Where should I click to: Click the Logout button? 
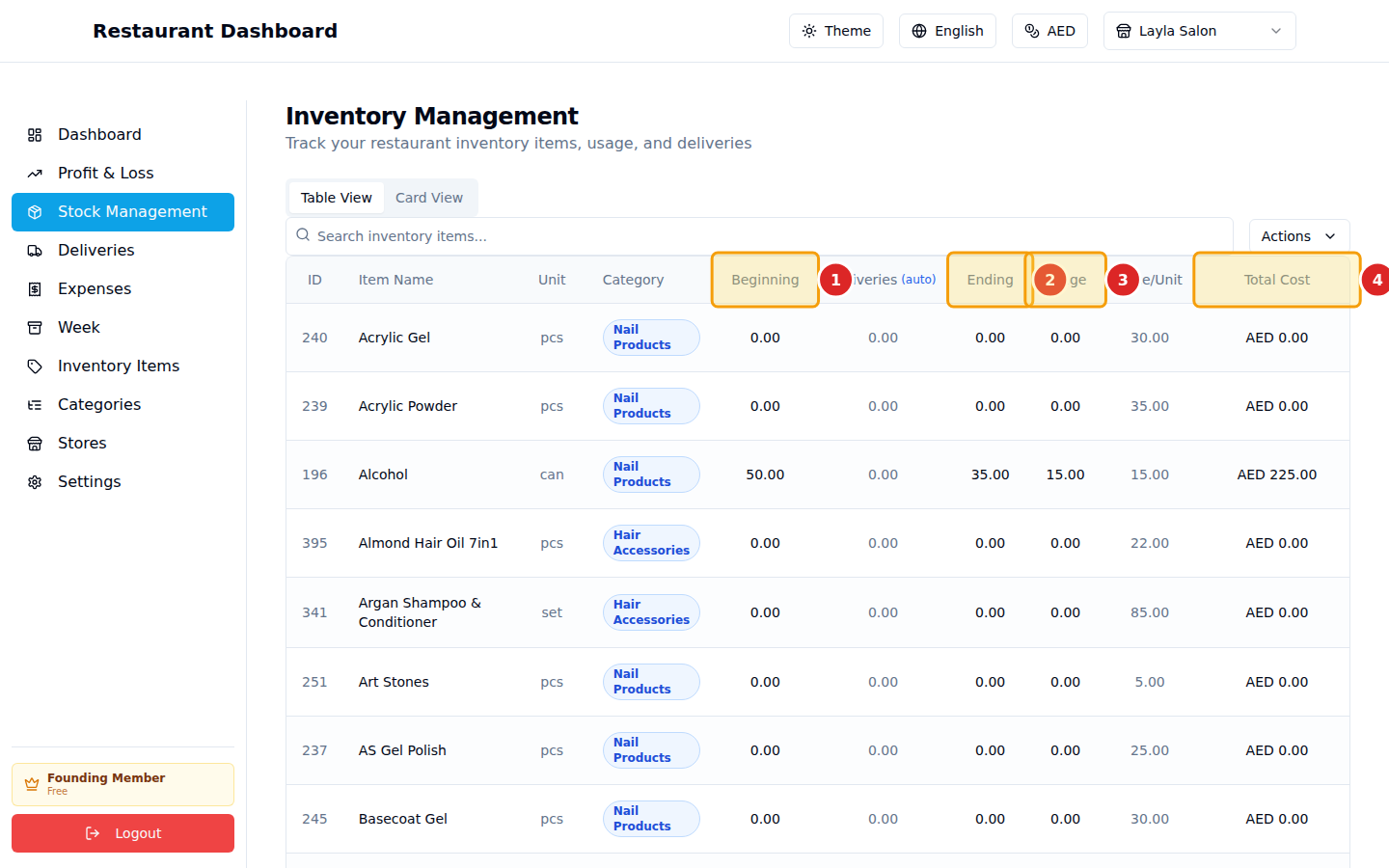point(123,833)
